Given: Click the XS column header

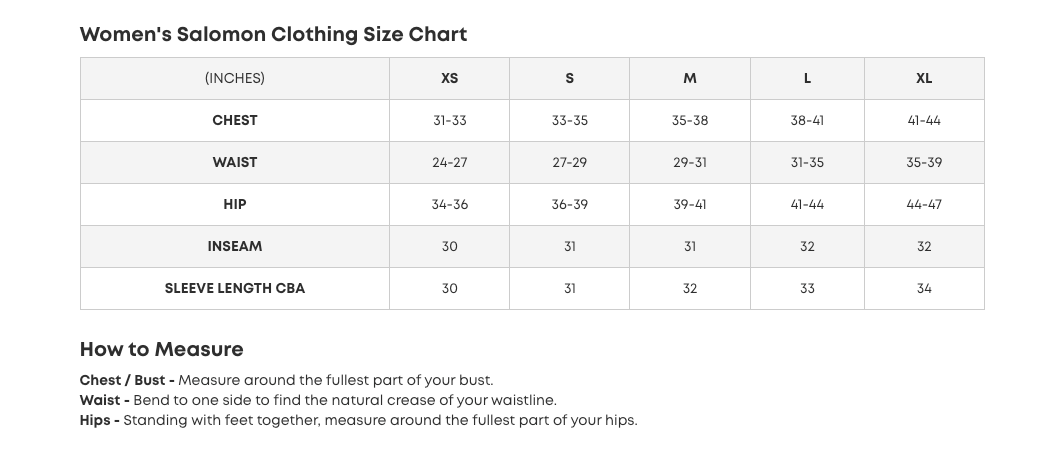Looking at the screenshot, I should tap(449, 78).
